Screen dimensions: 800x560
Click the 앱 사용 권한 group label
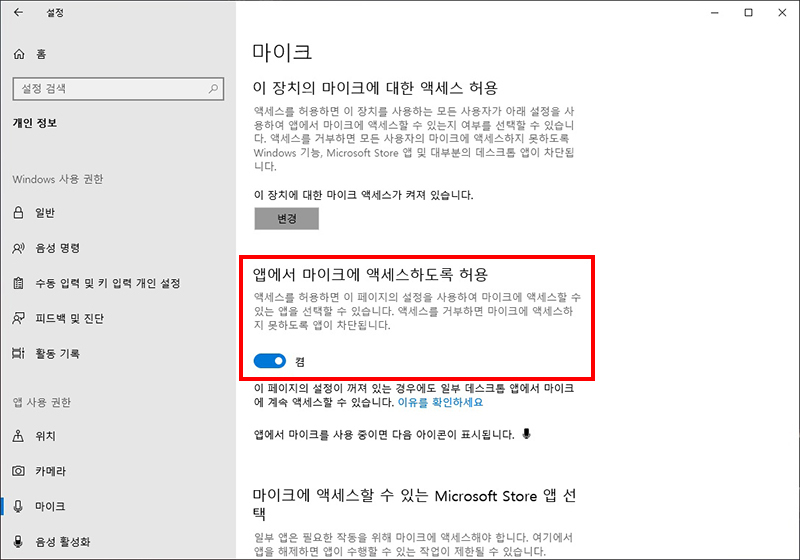[42, 402]
